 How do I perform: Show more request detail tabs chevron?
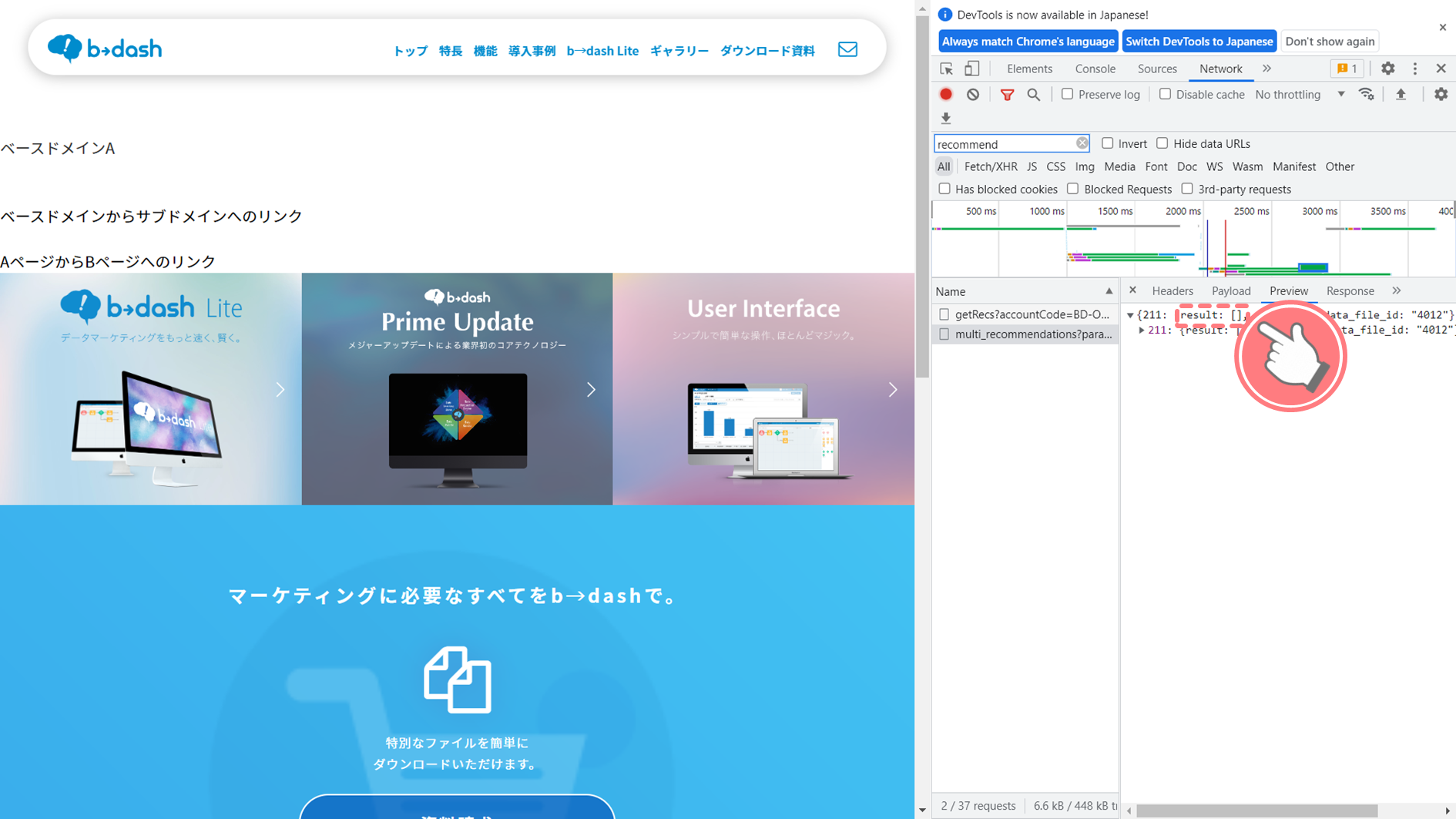coord(1397,290)
